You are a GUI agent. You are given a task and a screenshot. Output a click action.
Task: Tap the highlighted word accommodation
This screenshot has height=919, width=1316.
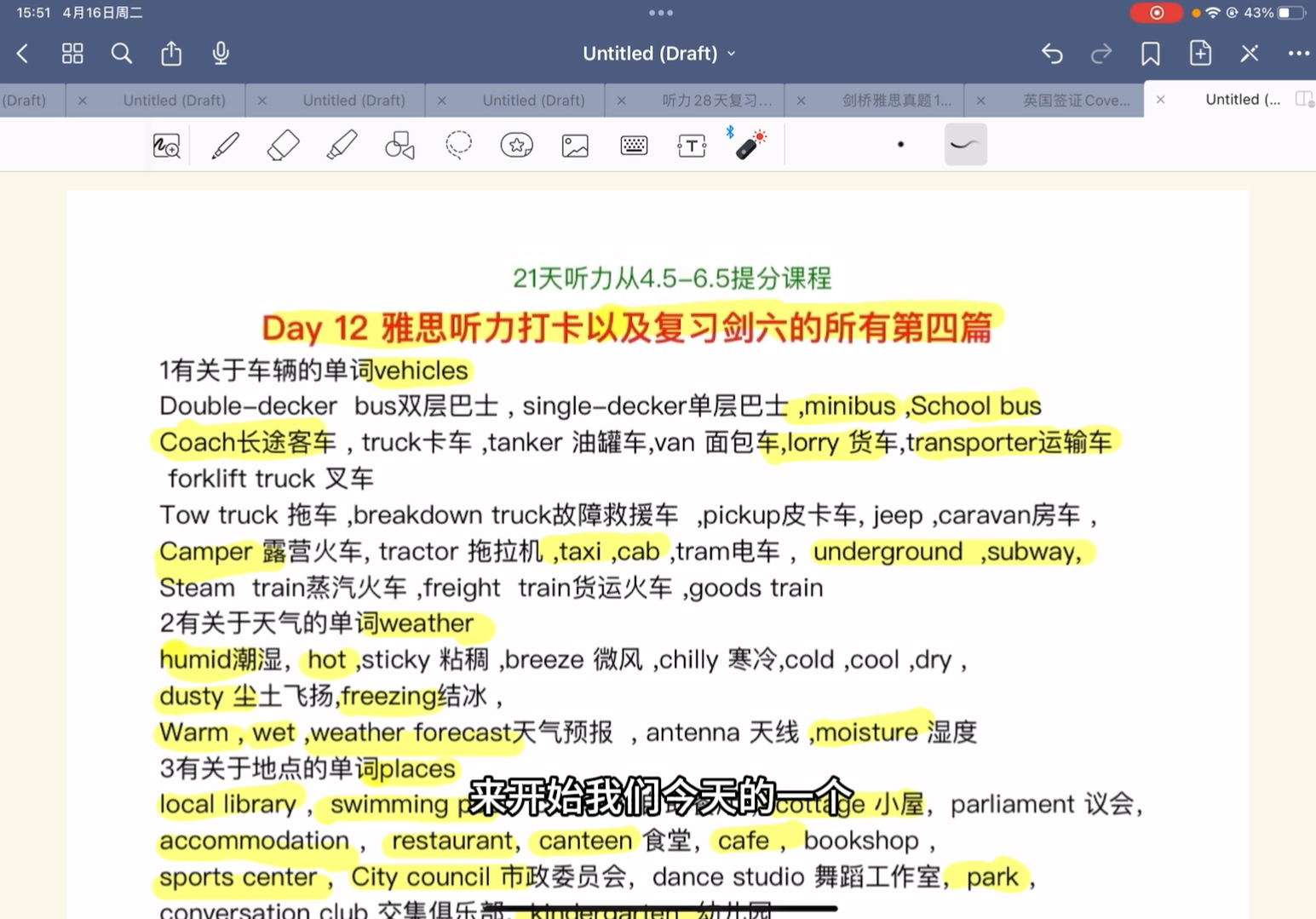point(254,841)
